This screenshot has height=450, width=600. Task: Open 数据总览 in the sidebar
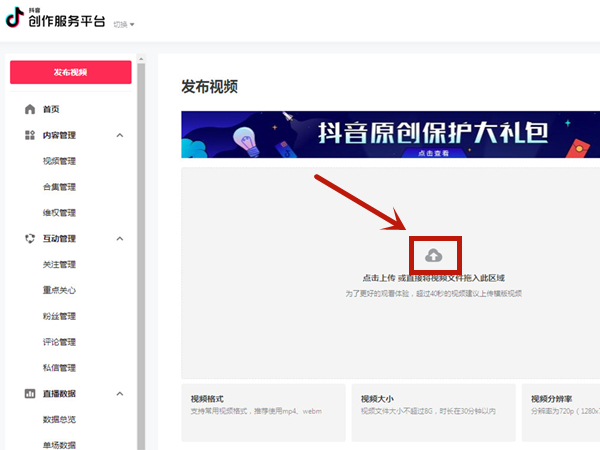click(59, 419)
